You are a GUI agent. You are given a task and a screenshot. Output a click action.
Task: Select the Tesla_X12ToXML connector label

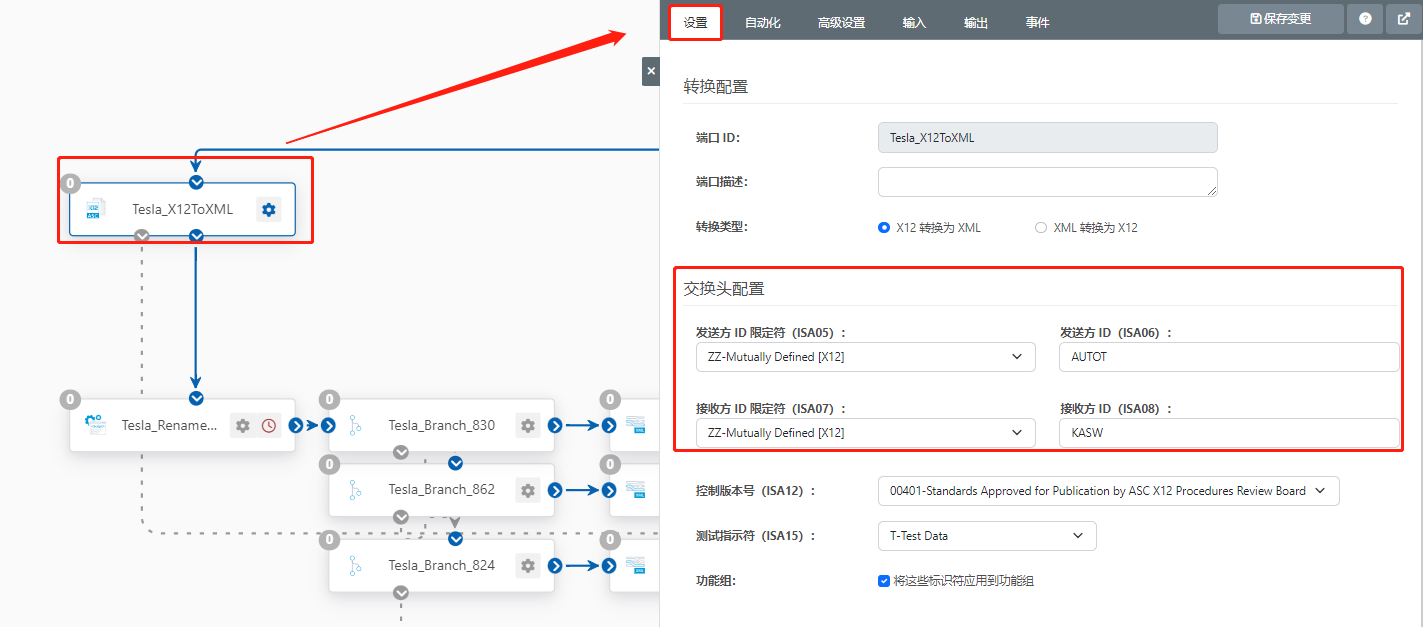pyautogui.click(x=182, y=209)
